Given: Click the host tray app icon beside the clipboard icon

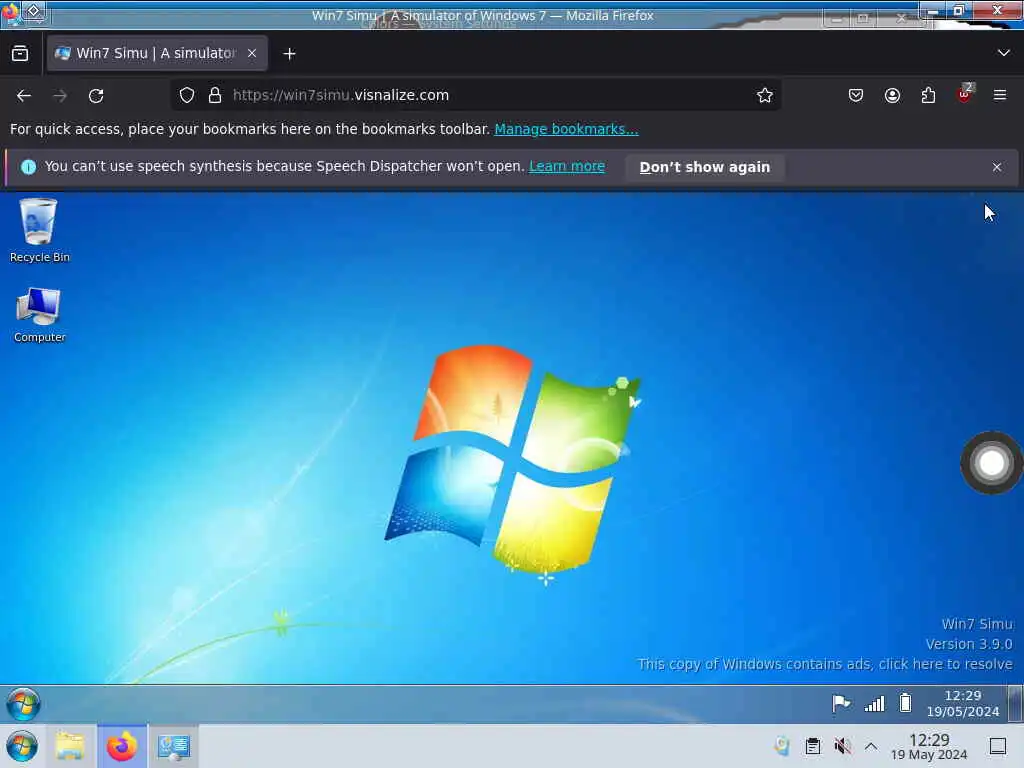Looking at the screenshot, I should [782, 746].
